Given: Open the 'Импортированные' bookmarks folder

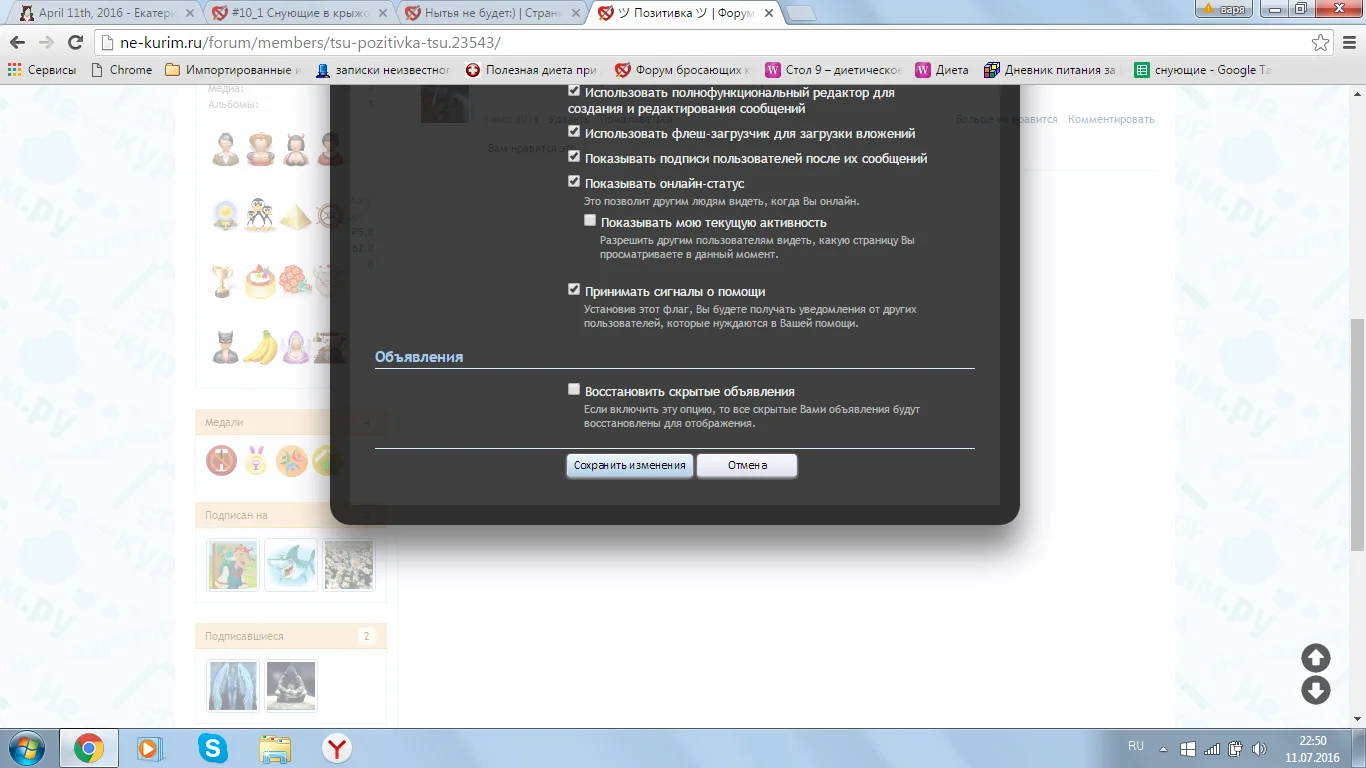Looking at the screenshot, I should point(233,70).
